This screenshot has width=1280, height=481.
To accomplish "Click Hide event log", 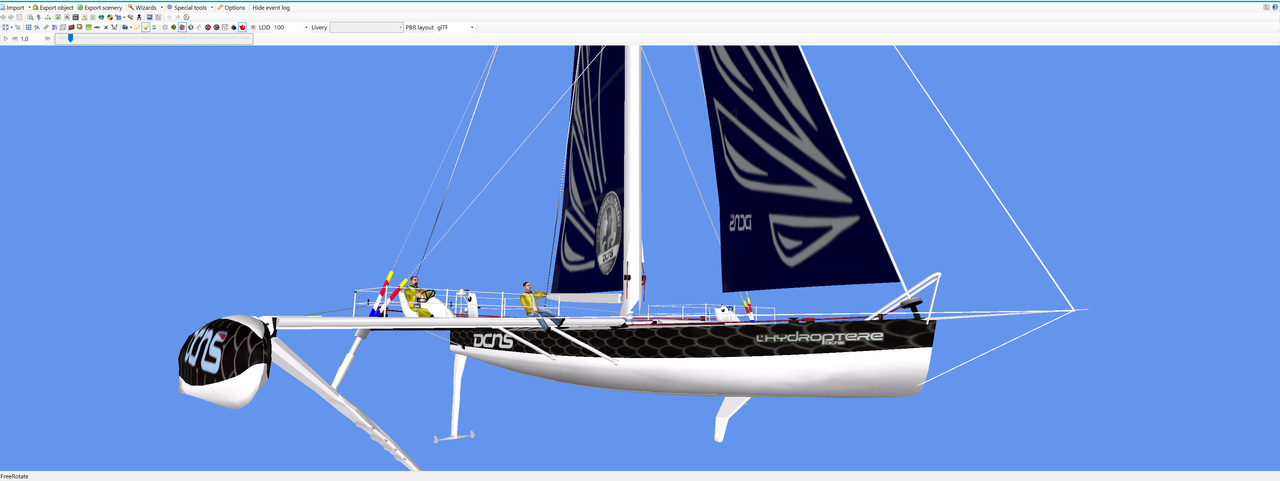I will tap(271, 7).
